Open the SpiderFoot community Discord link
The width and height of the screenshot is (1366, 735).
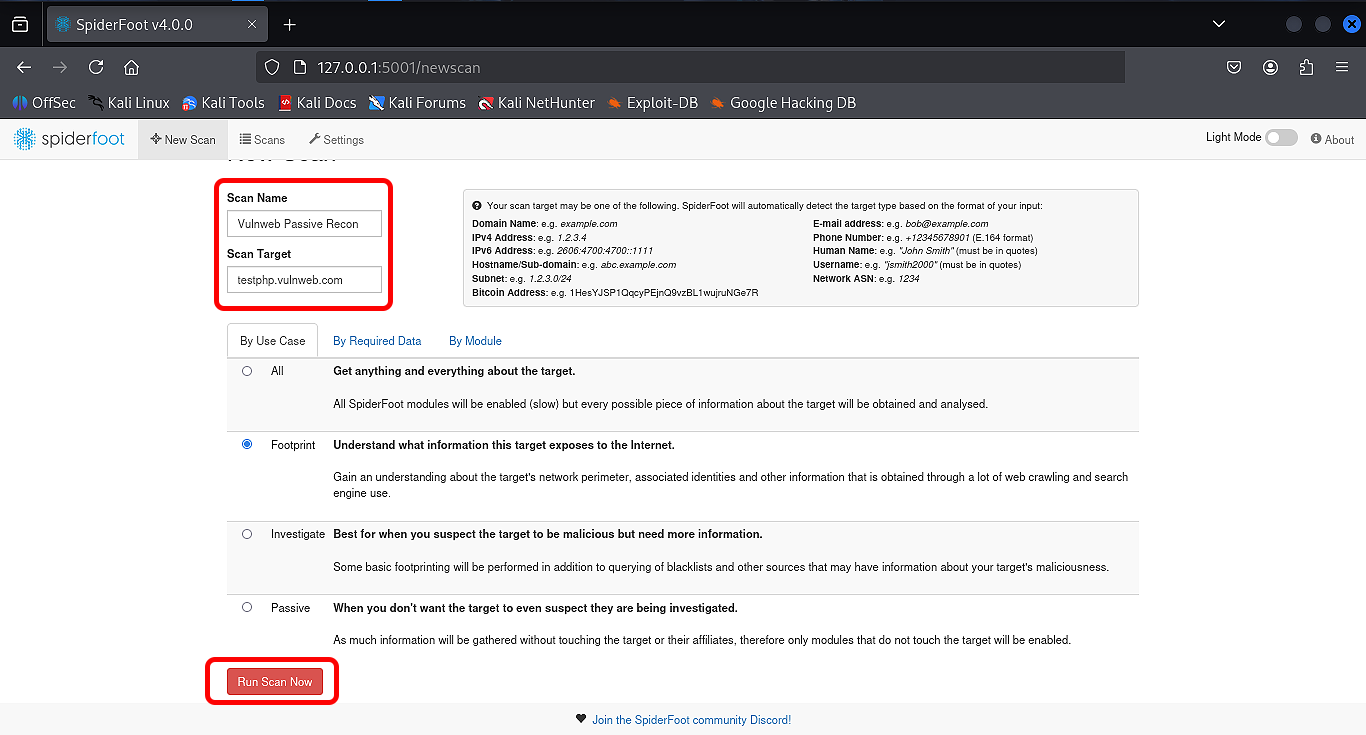click(691, 720)
